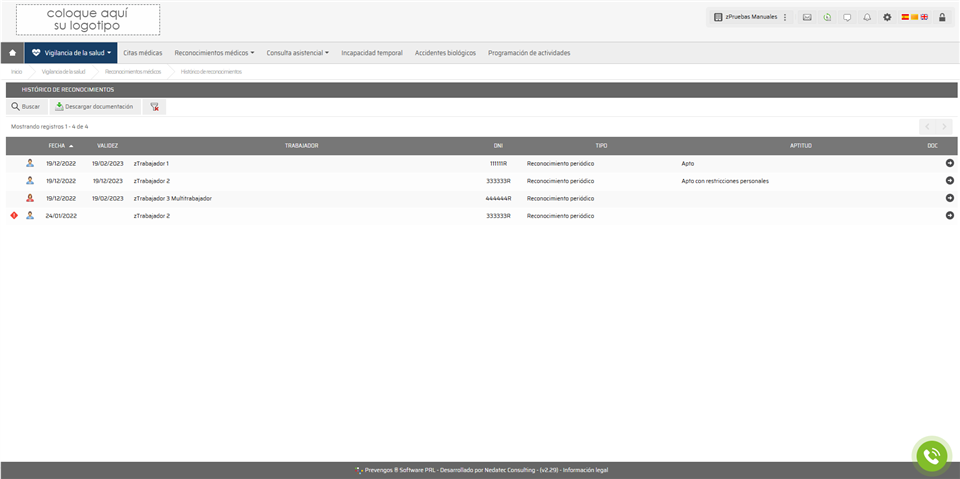The image size is (960, 479).
Task: Click the padlock icon to lock session
Action: (x=942, y=17)
